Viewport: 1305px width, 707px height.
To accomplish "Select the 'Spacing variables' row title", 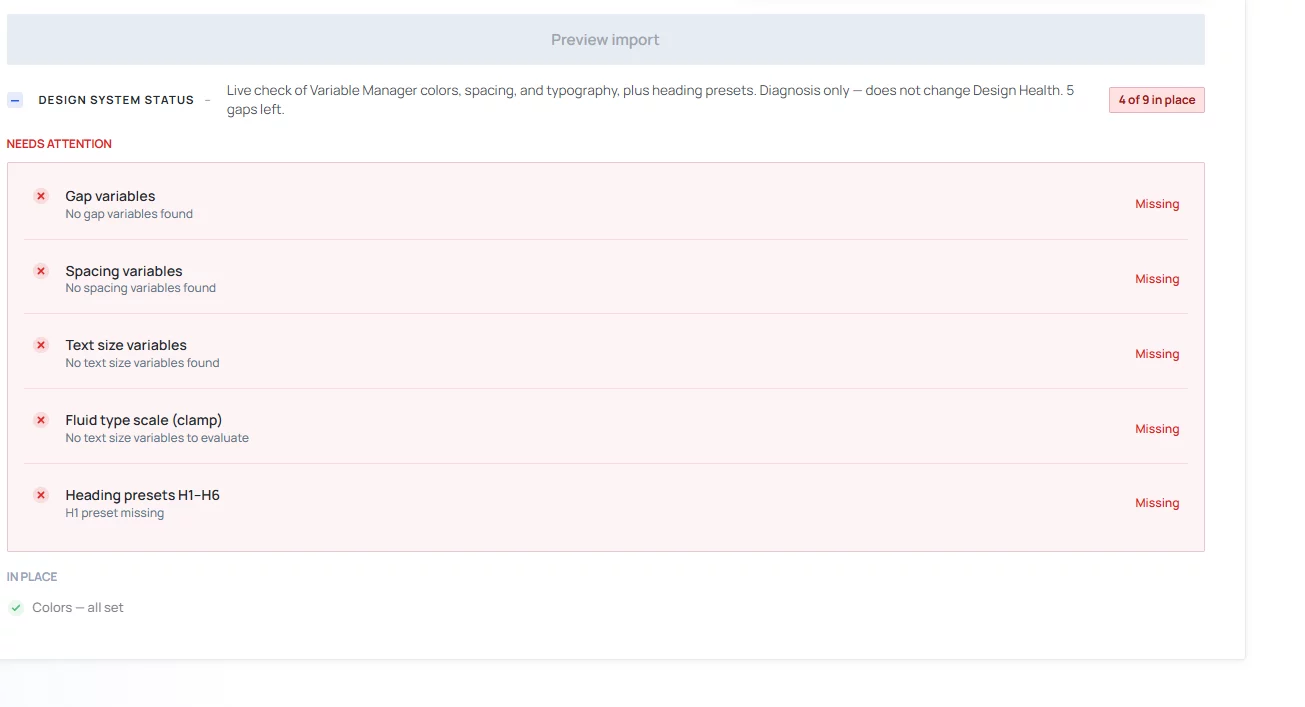I will point(124,271).
